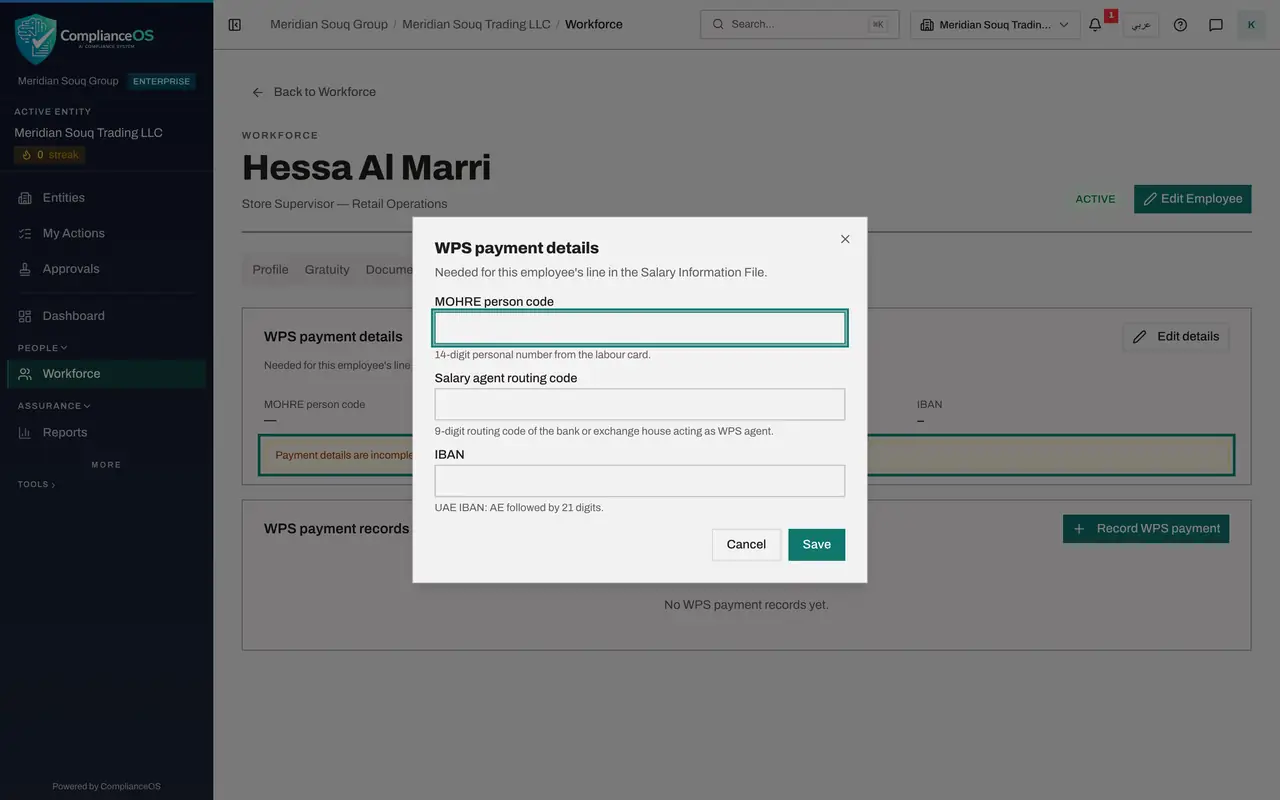Open the user avatar K menu
The height and width of the screenshot is (800, 1280).
[x=1251, y=24]
